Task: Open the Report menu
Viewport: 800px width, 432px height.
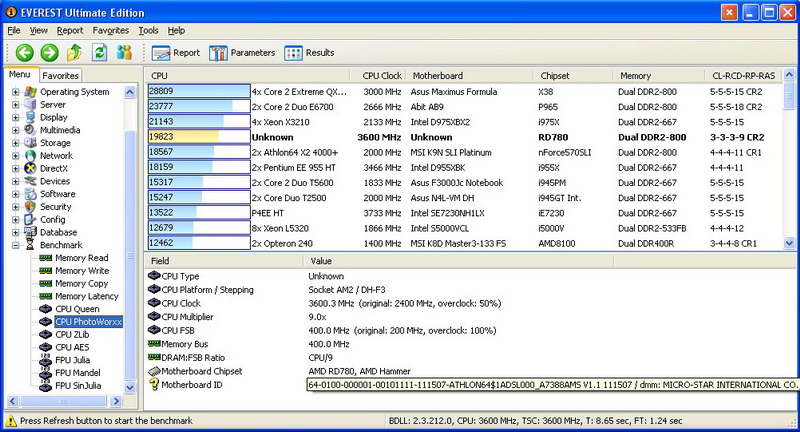Action: 70,31
